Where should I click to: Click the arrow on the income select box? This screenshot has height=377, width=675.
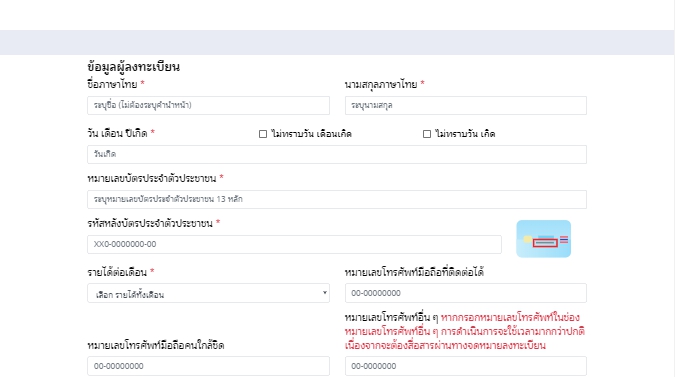tap(325, 293)
